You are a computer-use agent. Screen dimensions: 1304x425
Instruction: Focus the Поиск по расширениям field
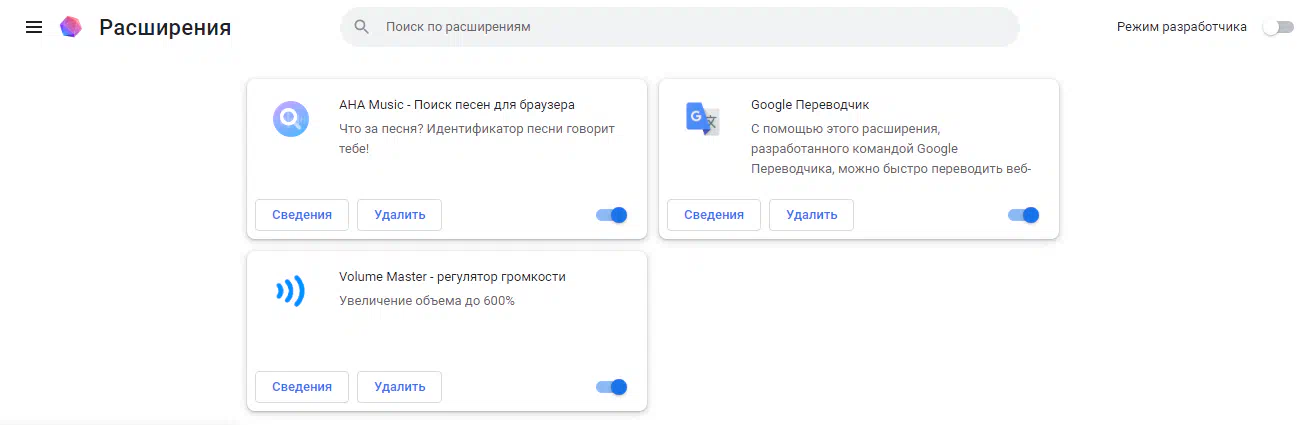680,27
